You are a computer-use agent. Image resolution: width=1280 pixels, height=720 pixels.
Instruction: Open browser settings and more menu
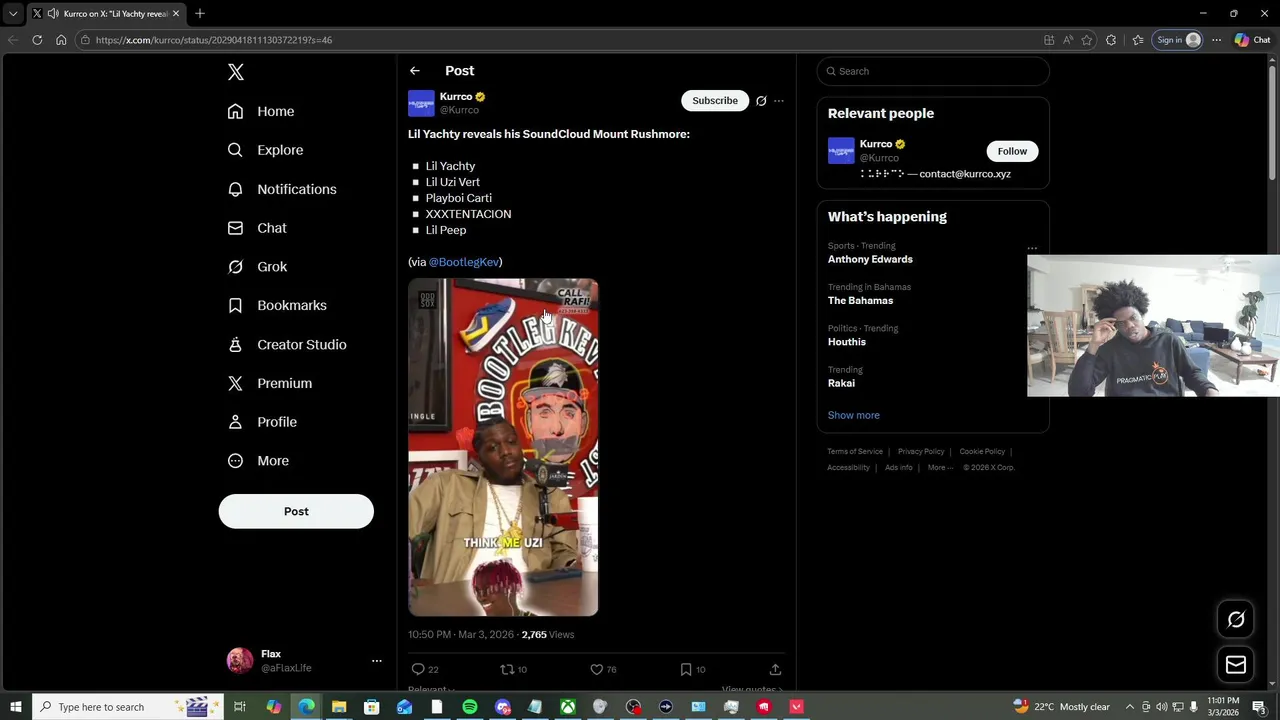(x=1216, y=40)
